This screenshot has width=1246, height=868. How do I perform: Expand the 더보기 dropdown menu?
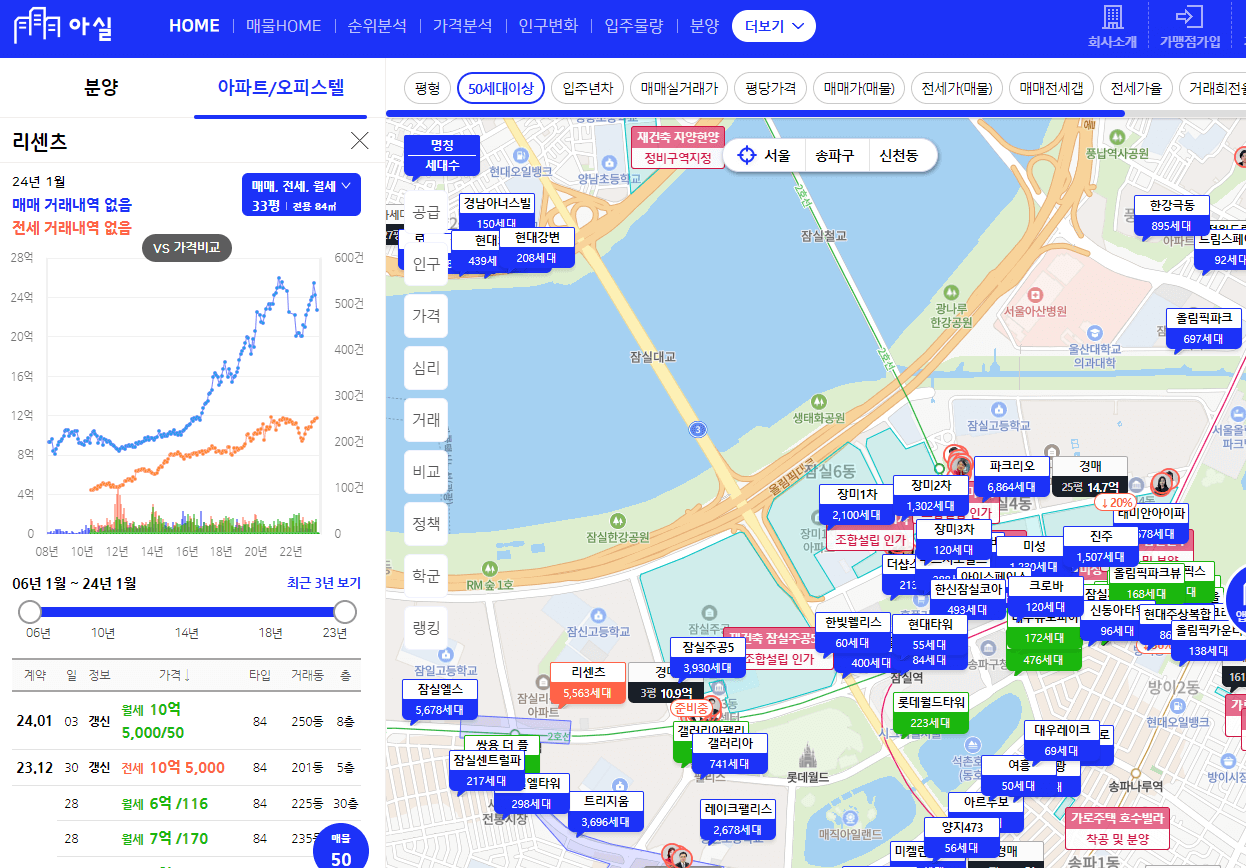point(774,27)
